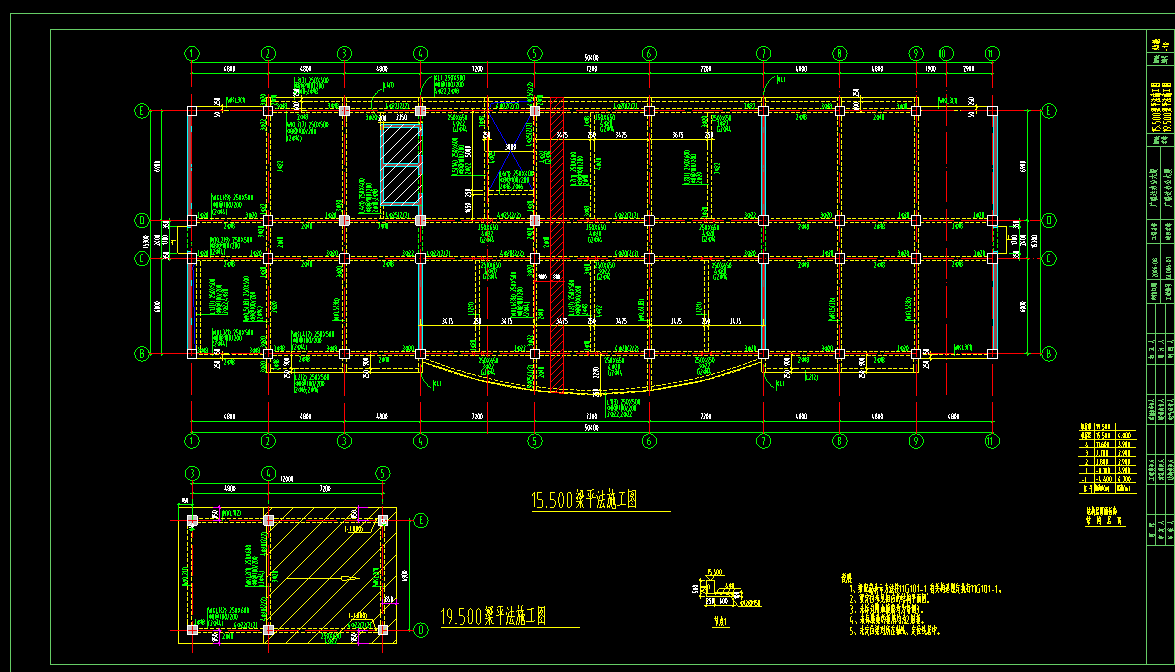Select the 说明 notes heading
The image size is (1175, 672).
[847, 578]
